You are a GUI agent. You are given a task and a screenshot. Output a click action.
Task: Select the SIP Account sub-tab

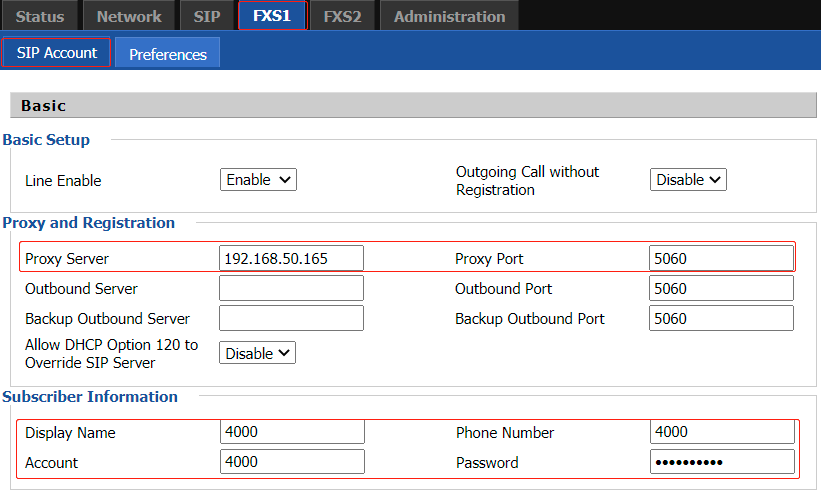57,53
